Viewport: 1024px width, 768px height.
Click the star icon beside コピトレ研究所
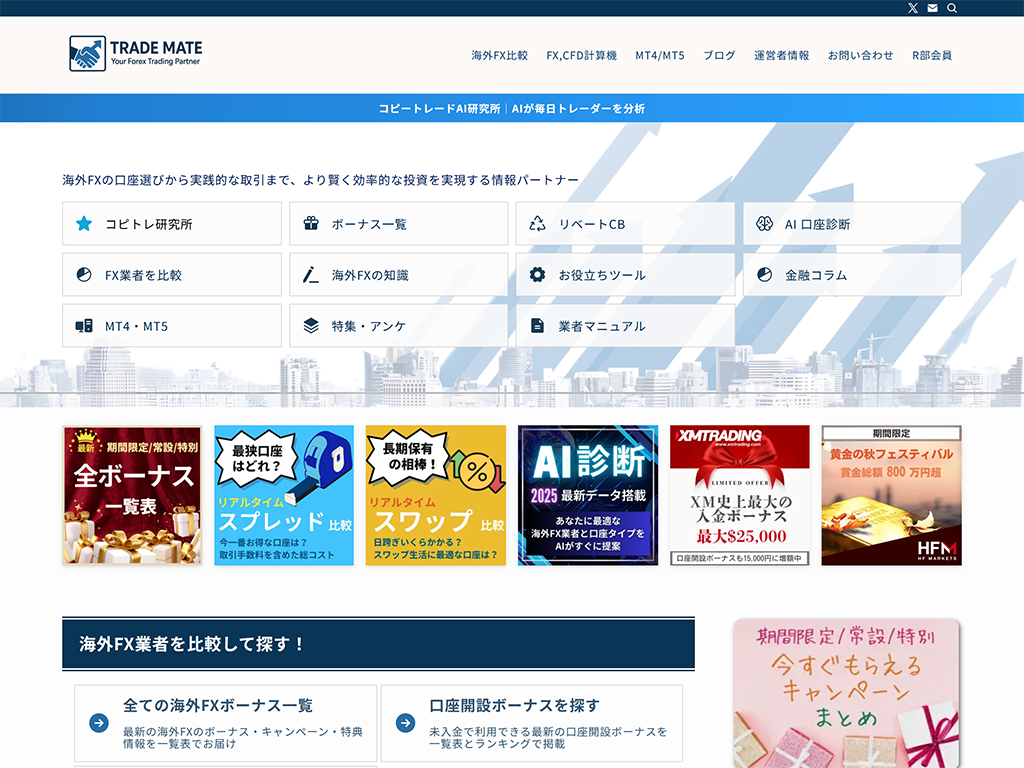click(84, 224)
